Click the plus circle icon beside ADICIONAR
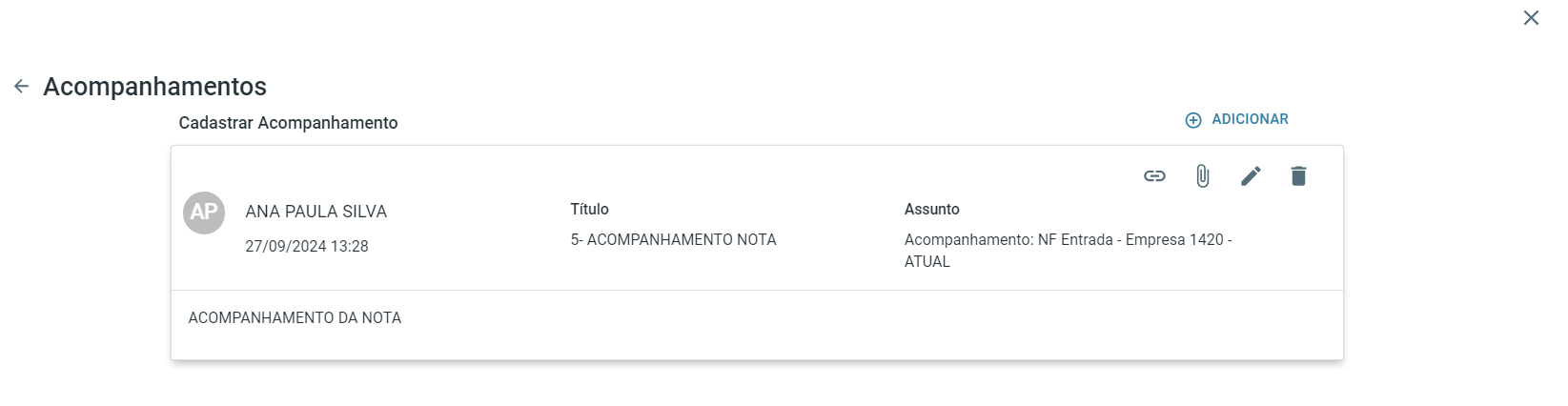This screenshot has height=406, width=1568. [1193, 120]
